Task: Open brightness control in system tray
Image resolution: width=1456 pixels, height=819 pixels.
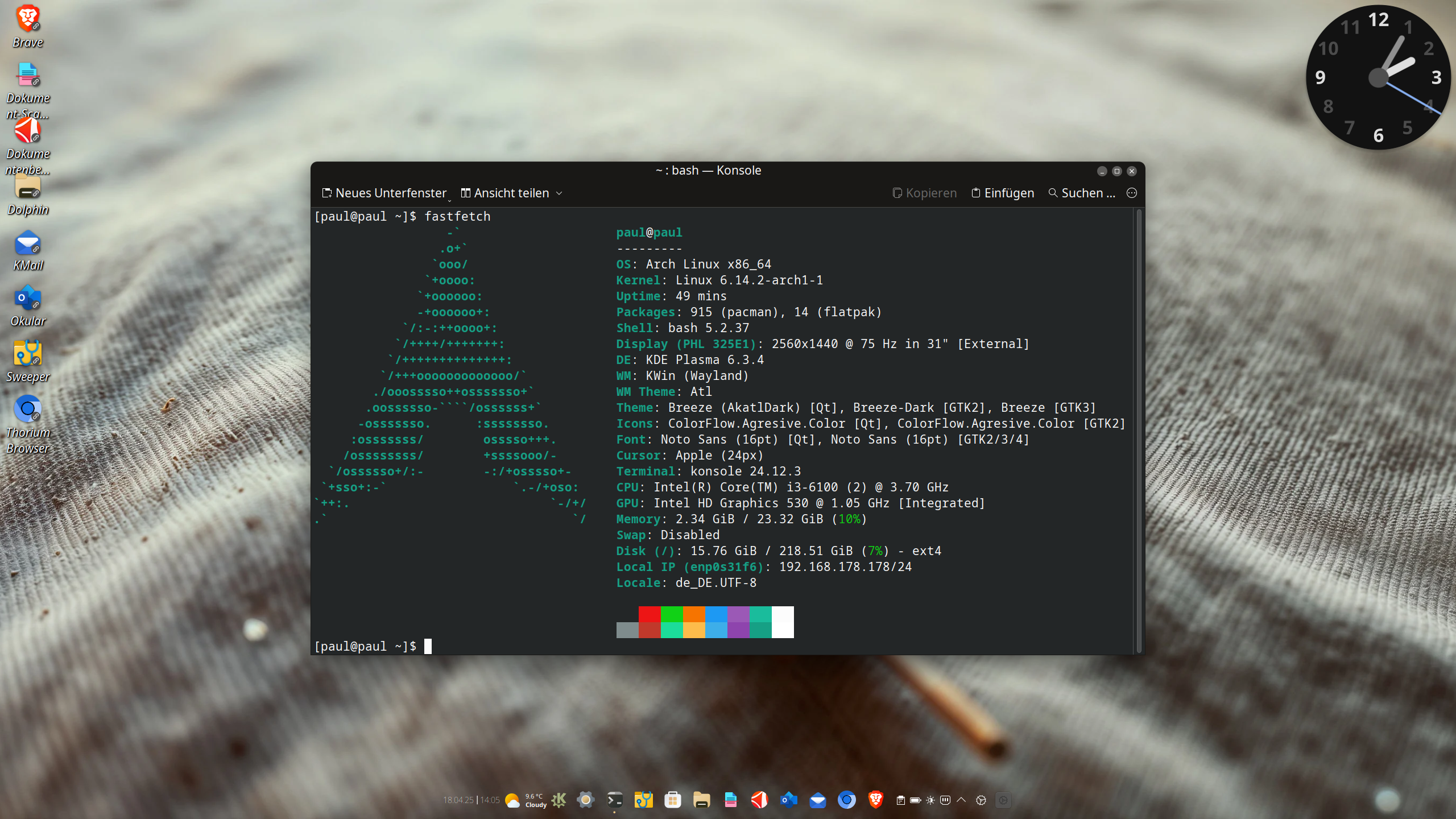Action: (930, 800)
